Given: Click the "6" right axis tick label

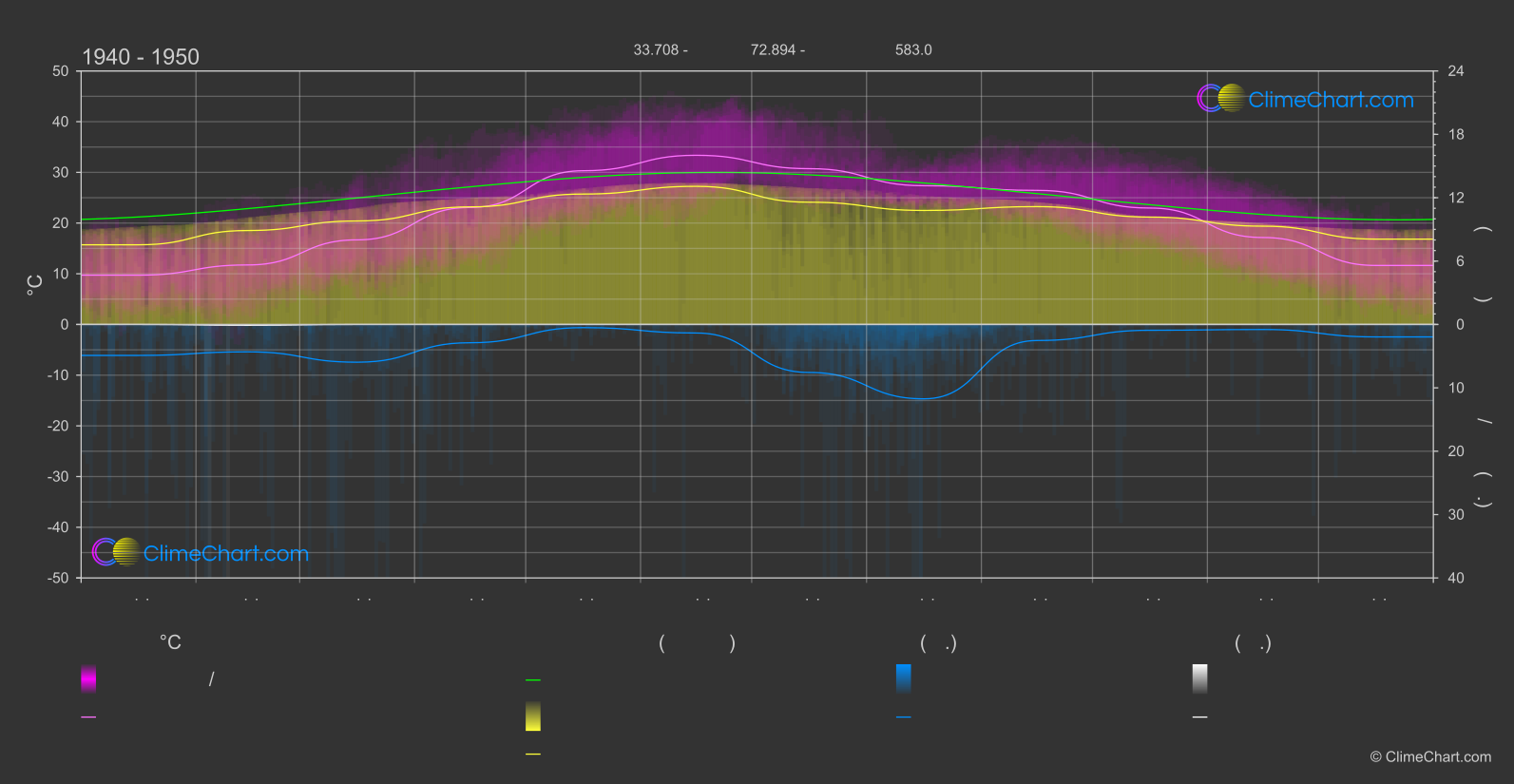Looking at the screenshot, I should [1460, 261].
